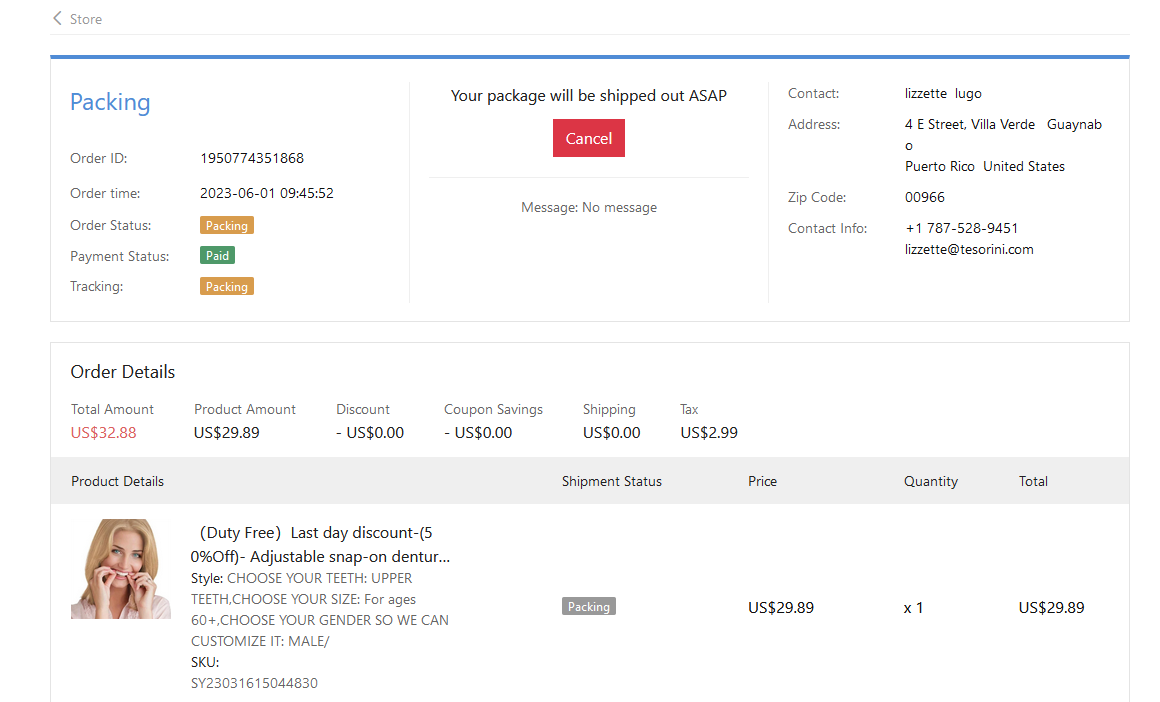Open the Duty Free product title
This screenshot has width=1160, height=702.
click(320, 545)
